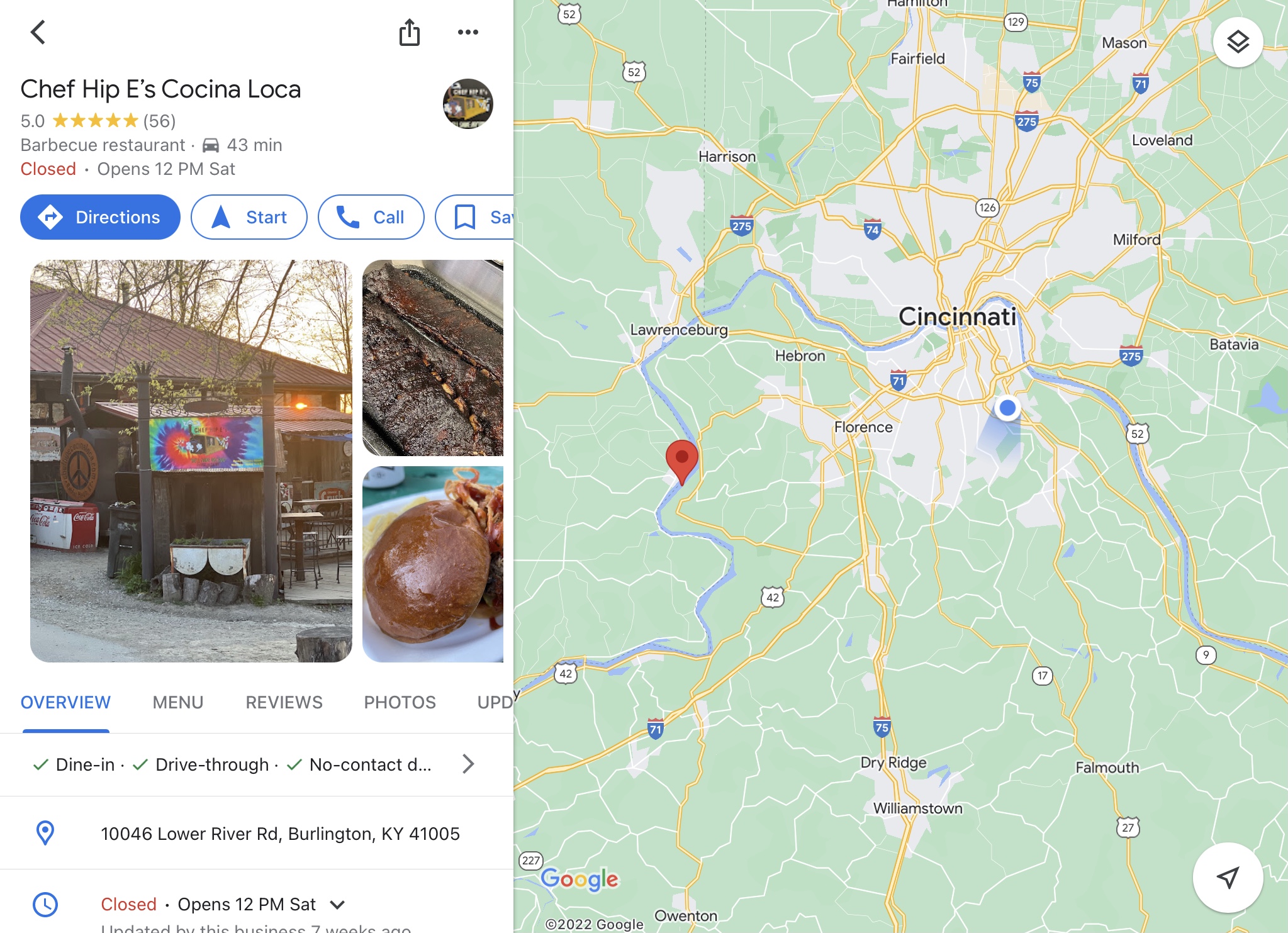The width and height of the screenshot is (1288, 933).
Task: Expand service options with the chevron arrow
Action: click(x=468, y=764)
